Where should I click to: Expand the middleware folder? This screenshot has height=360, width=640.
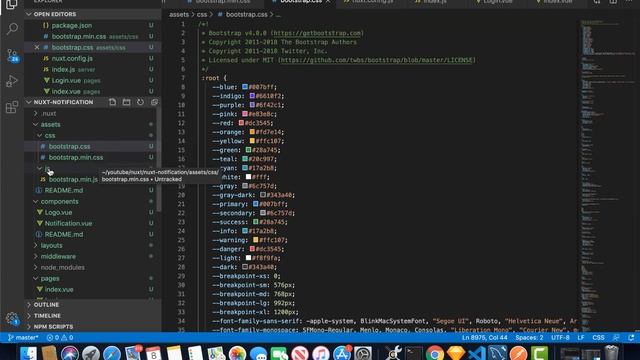pyautogui.click(x=58, y=256)
